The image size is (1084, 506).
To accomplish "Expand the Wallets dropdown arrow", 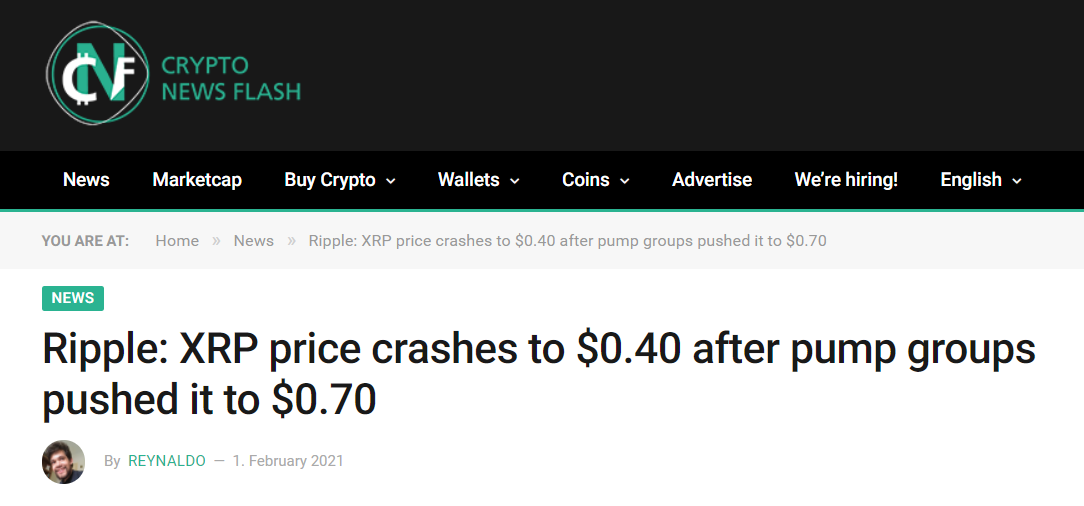I will pyautogui.click(x=514, y=181).
